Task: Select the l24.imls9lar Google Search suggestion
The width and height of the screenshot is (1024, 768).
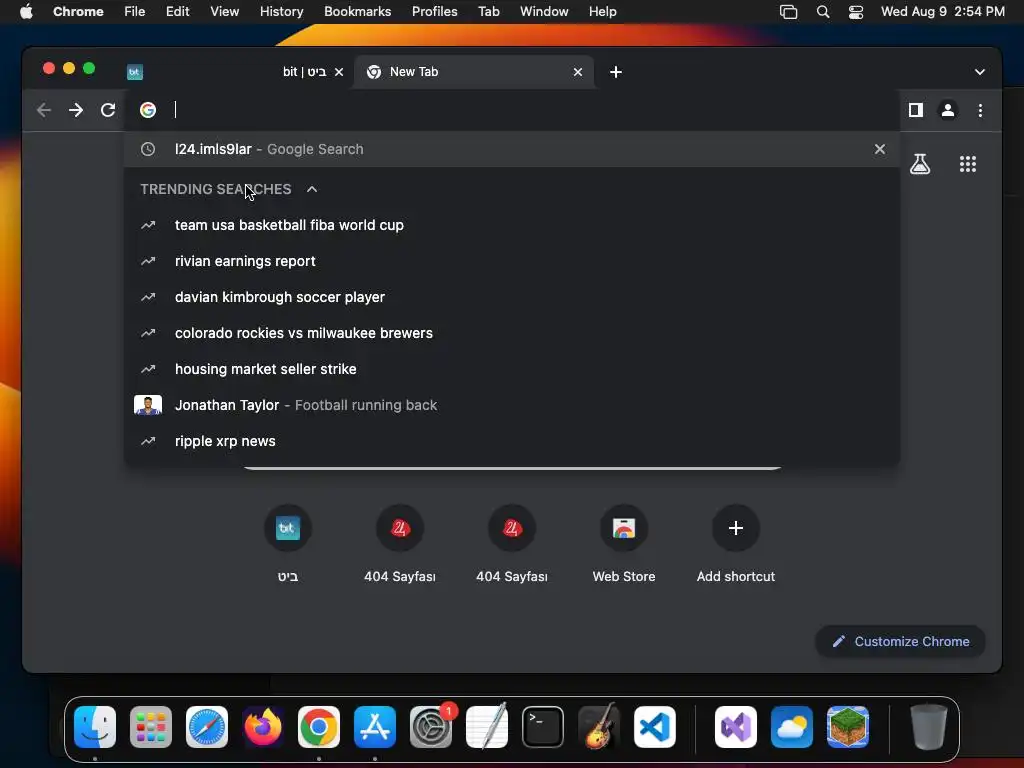Action: (512, 149)
